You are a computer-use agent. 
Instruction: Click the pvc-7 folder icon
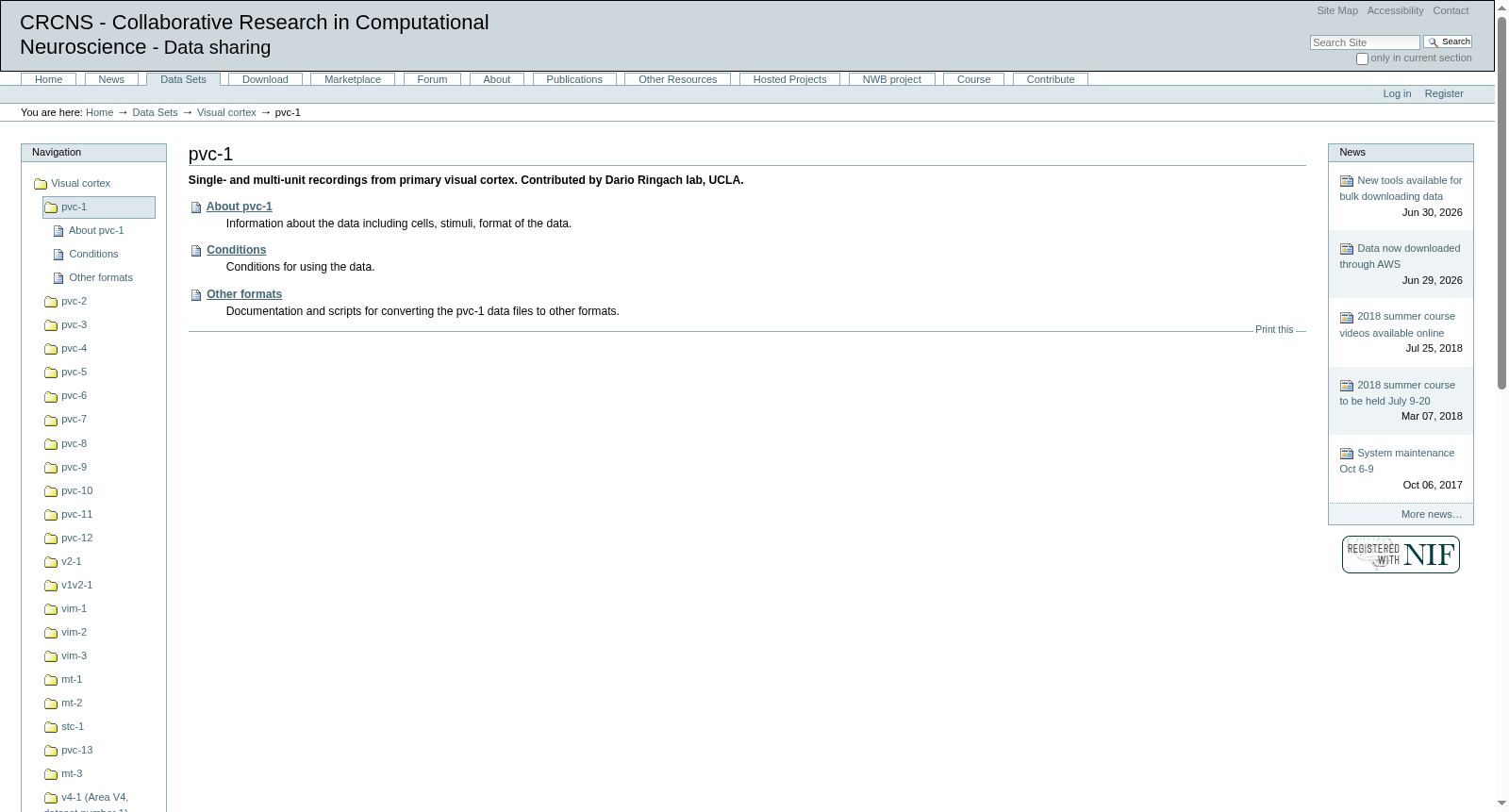pos(51,420)
